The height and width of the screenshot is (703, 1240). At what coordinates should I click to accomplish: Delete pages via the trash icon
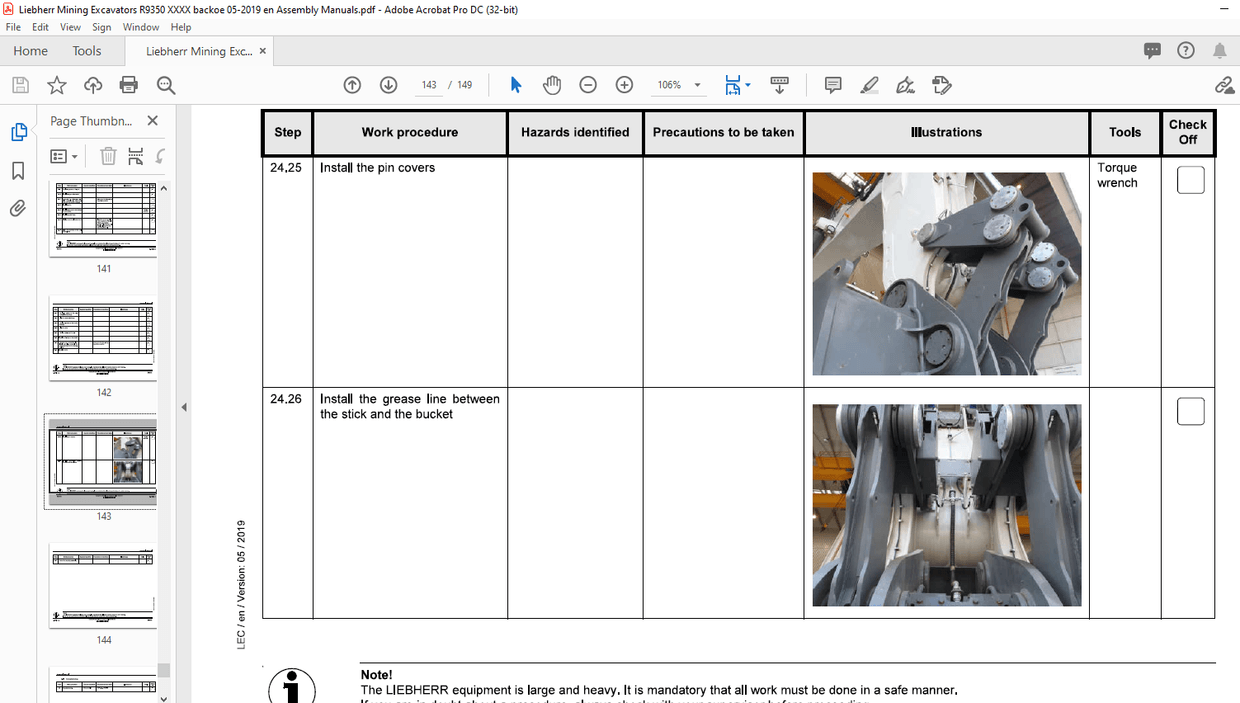pos(108,156)
